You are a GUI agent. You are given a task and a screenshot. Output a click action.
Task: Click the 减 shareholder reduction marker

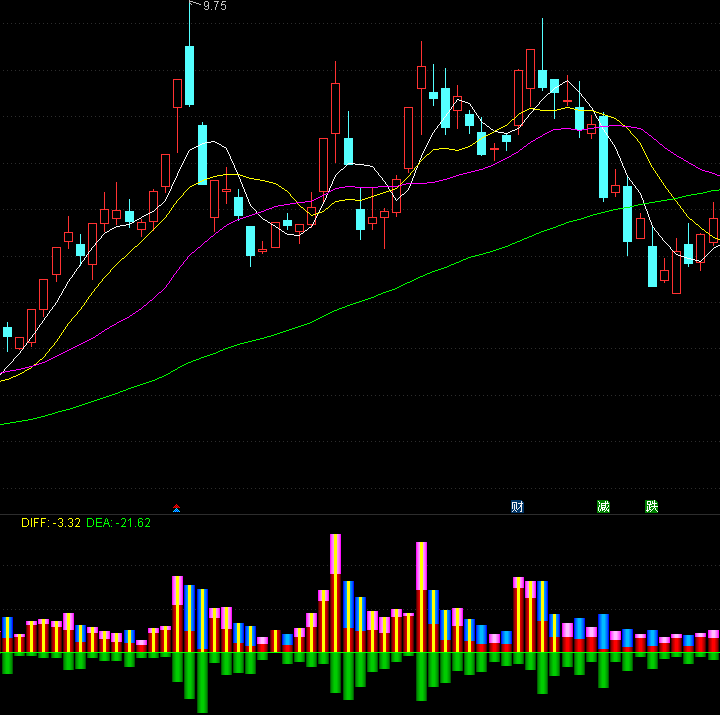[603, 507]
